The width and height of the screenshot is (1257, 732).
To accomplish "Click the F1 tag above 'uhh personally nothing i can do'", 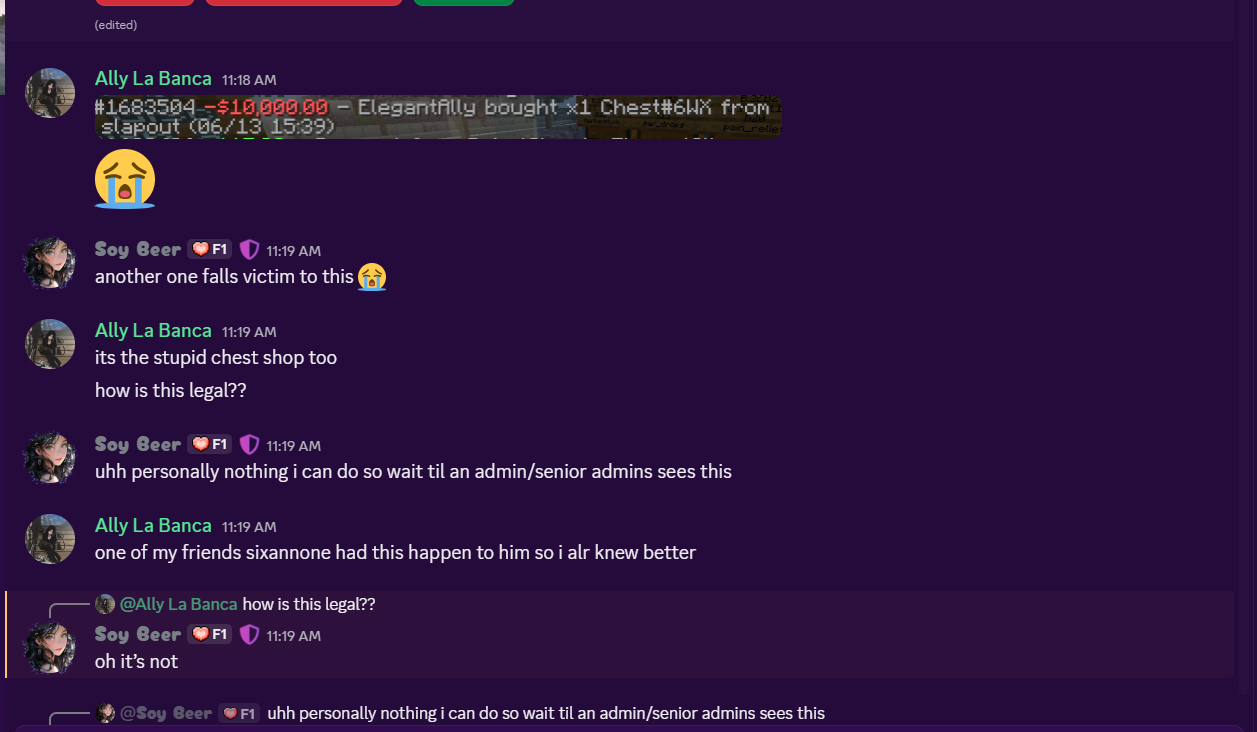I will pos(210,445).
